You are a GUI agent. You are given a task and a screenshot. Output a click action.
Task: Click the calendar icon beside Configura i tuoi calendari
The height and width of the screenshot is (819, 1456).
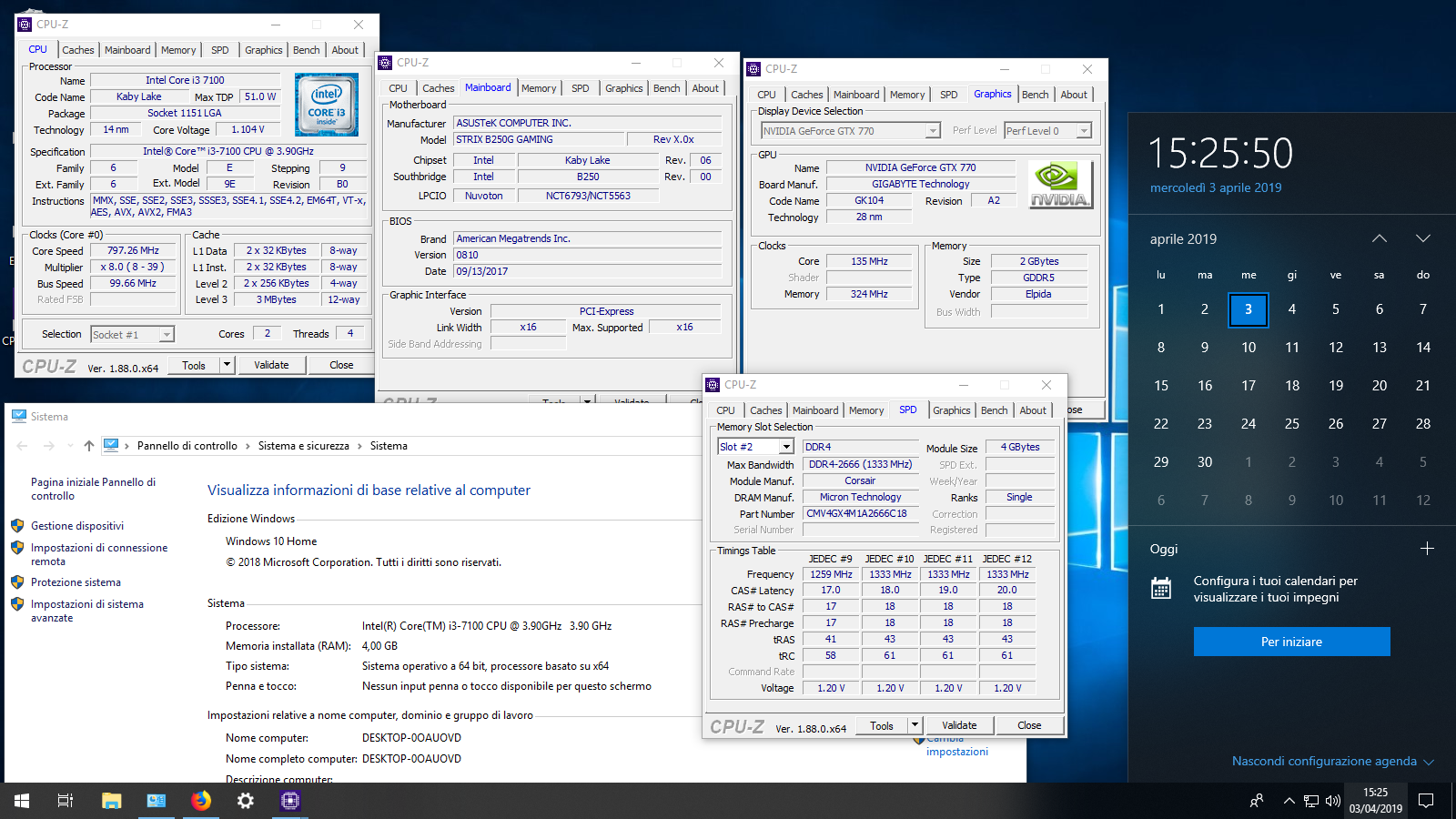[x=1161, y=588]
